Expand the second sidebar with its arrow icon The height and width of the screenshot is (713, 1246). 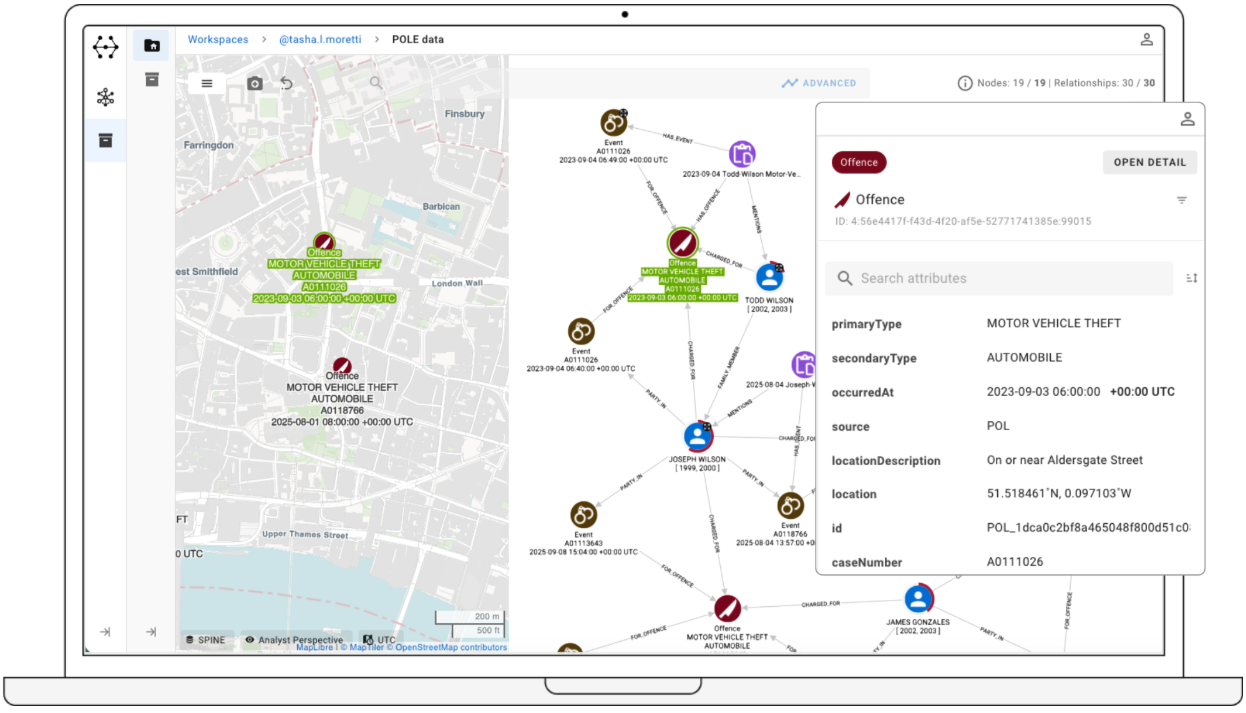pos(151,632)
